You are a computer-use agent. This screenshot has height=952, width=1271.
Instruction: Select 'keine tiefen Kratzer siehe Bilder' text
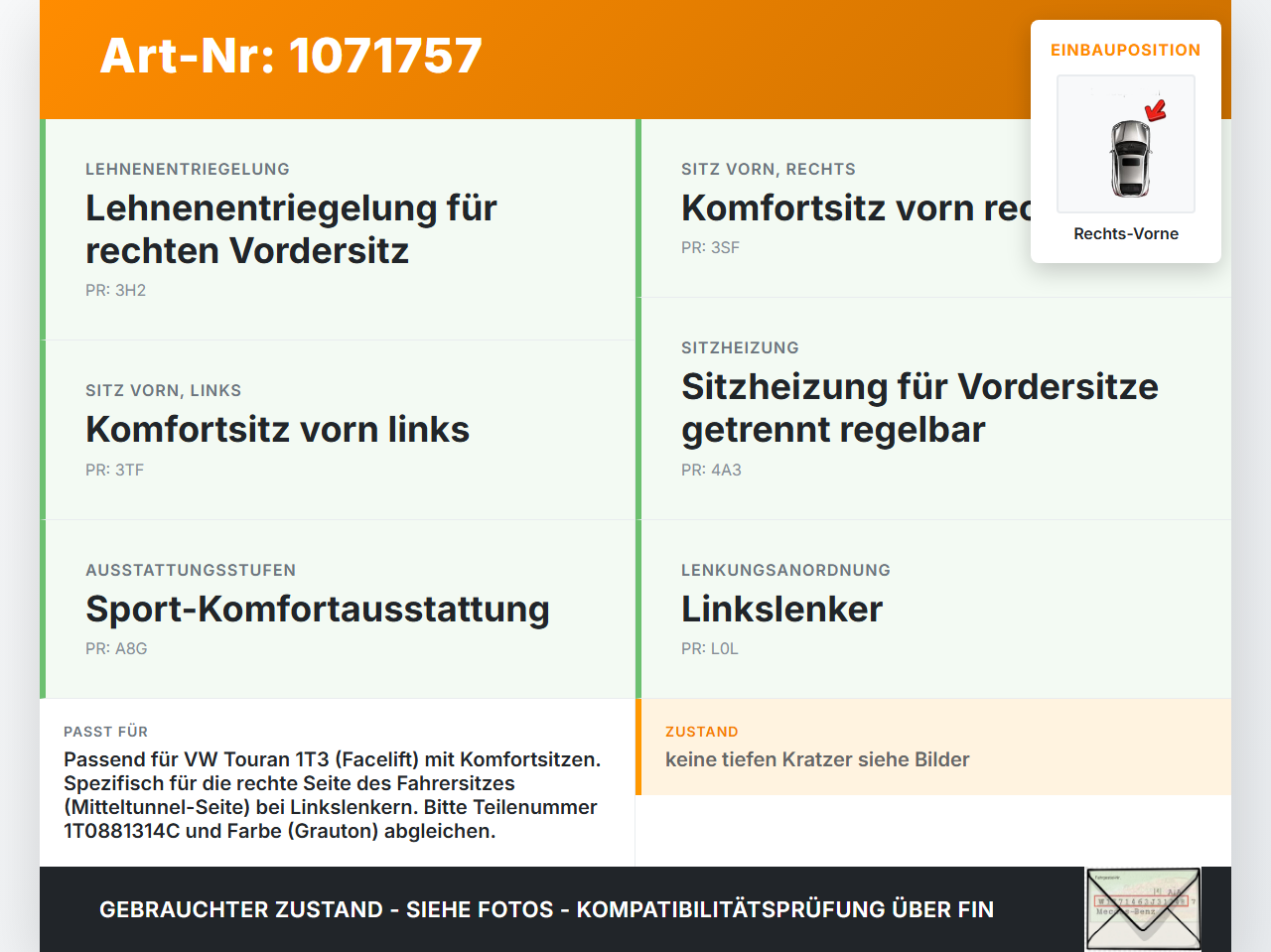coord(817,759)
